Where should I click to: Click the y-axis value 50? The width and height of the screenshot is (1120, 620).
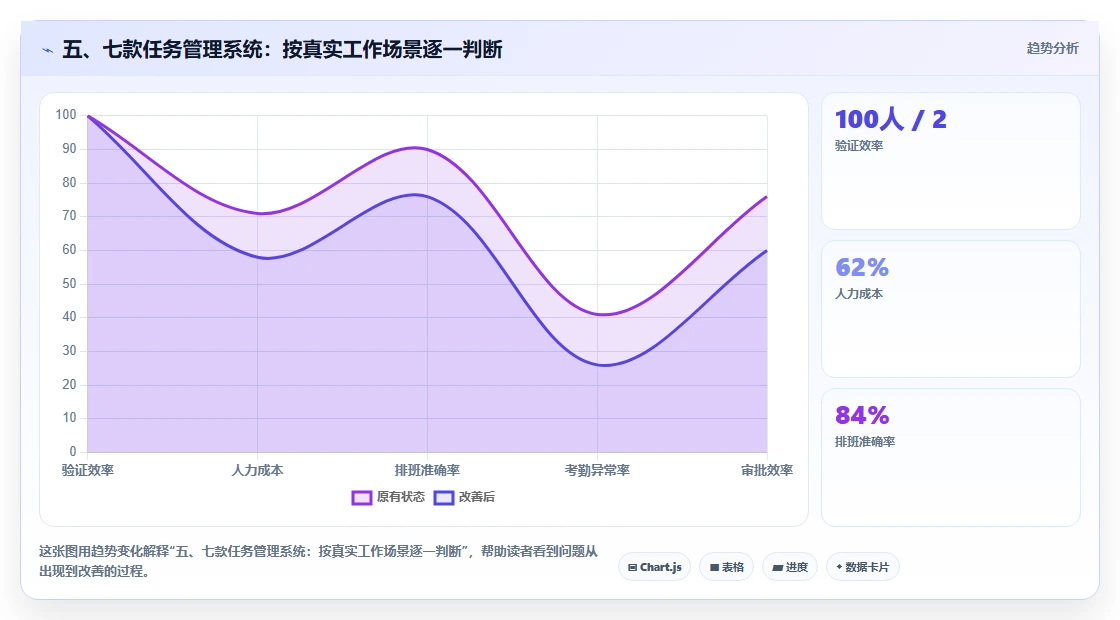(x=69, y=284)
